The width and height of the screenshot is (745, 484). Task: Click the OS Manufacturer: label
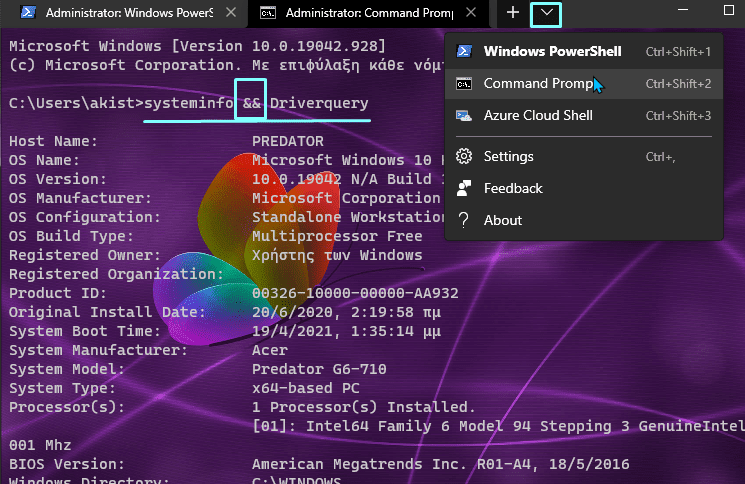click(80, 198)
